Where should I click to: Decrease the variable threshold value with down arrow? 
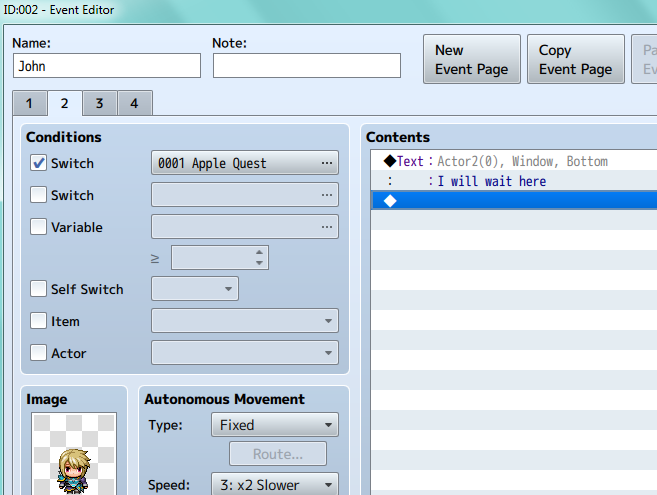click(259, 263)
